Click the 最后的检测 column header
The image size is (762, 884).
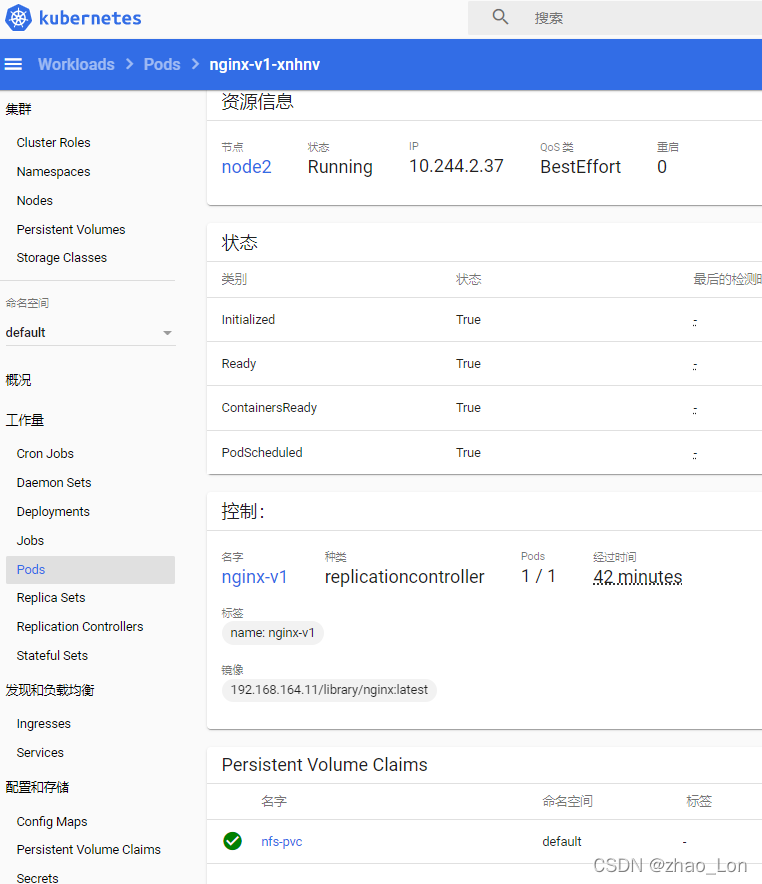[x=727, y=279]
